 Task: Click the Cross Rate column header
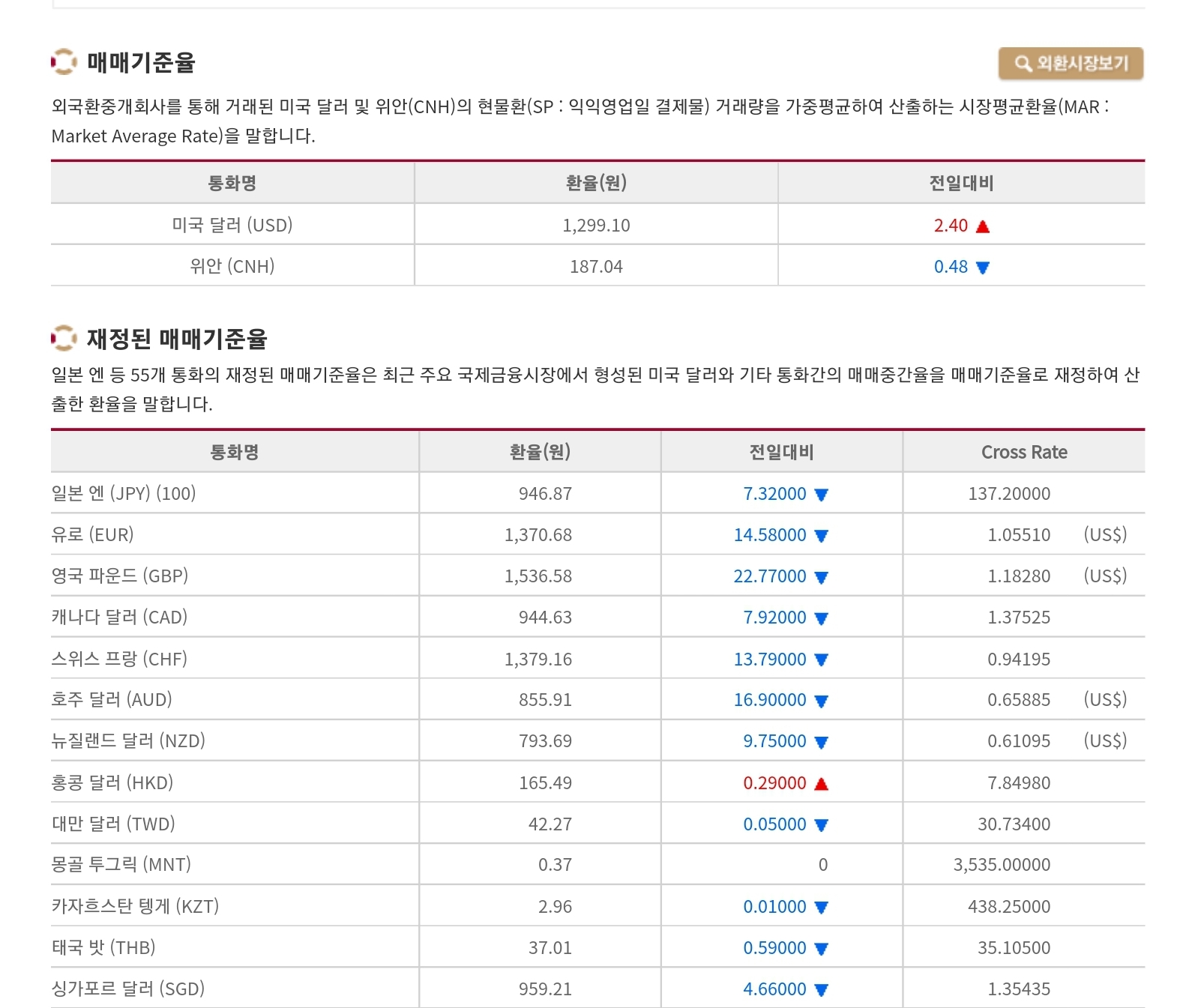pos(1024,452)
